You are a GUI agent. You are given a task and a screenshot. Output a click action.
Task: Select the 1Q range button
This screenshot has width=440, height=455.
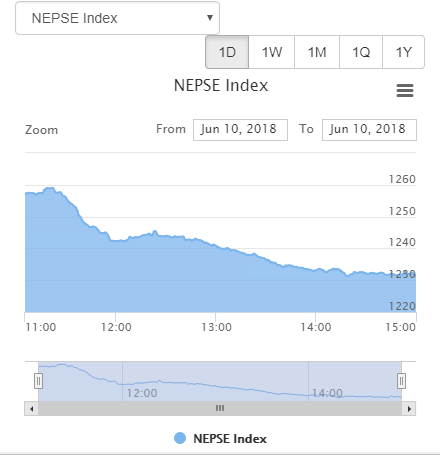(361, 52)
